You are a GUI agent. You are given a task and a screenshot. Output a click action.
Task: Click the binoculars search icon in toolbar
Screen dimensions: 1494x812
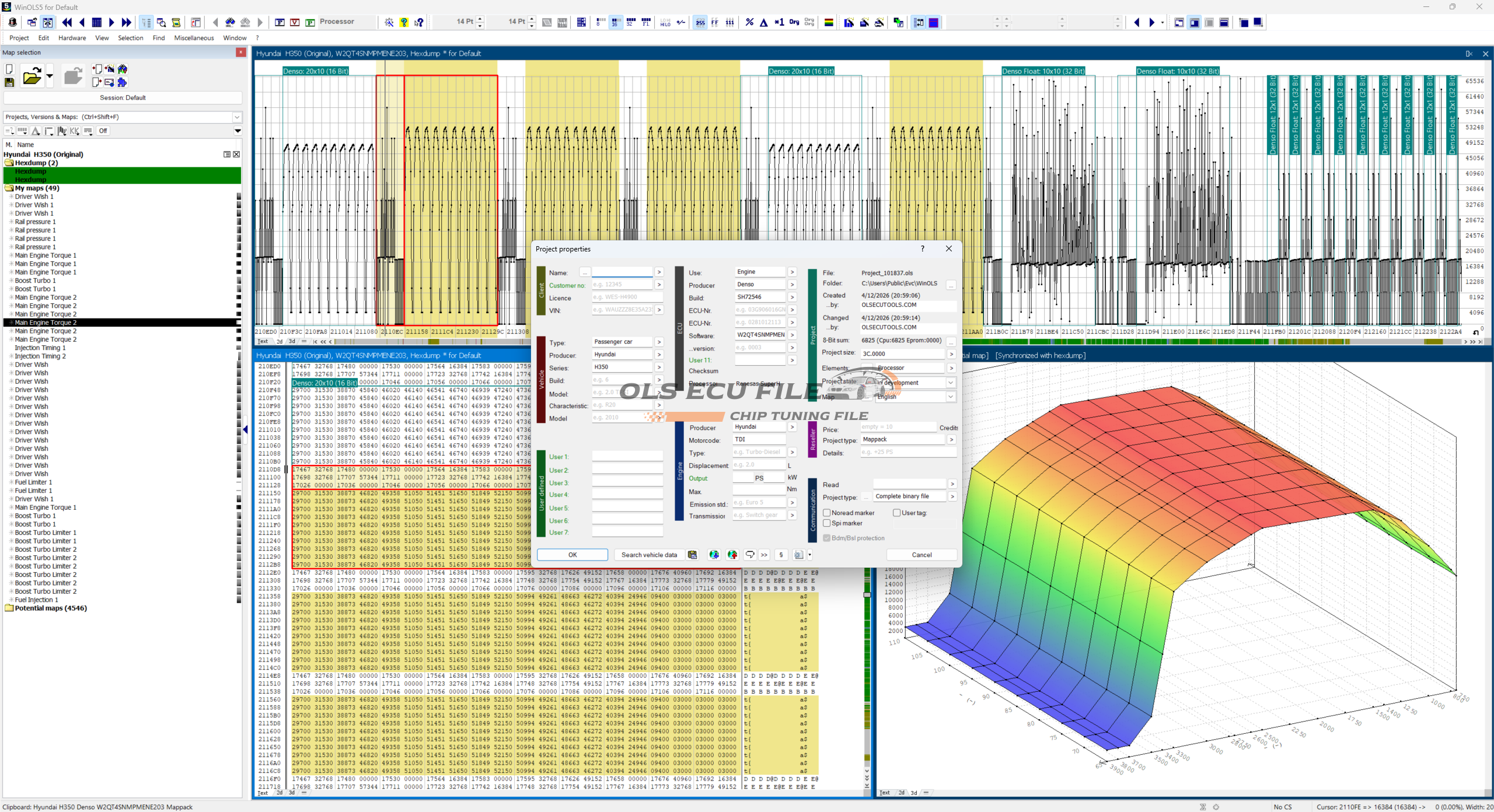pos(230,22)
